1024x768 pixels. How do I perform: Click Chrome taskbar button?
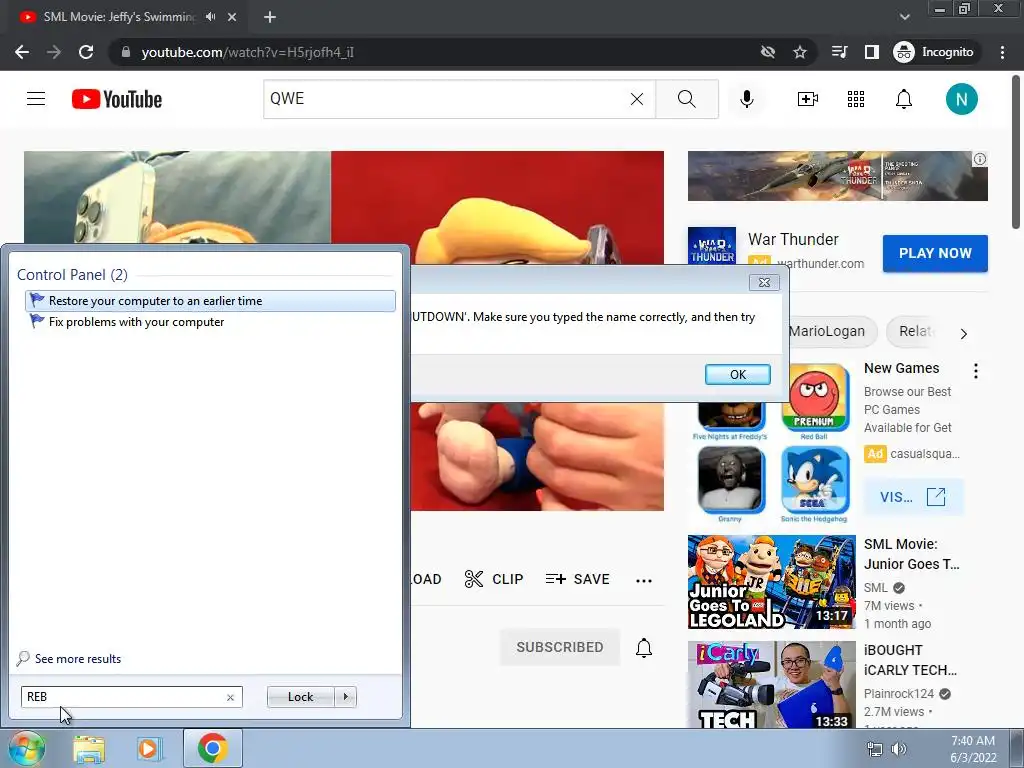pyautogui.click(x=213, y=748)
